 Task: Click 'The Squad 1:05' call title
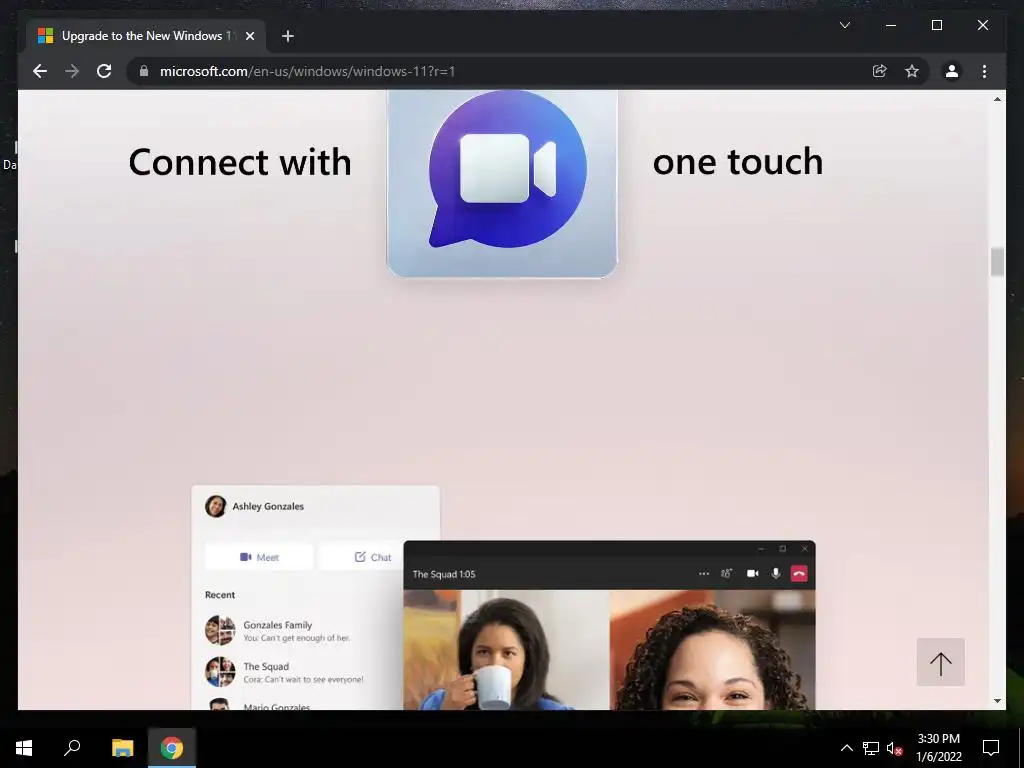[444, 574]
